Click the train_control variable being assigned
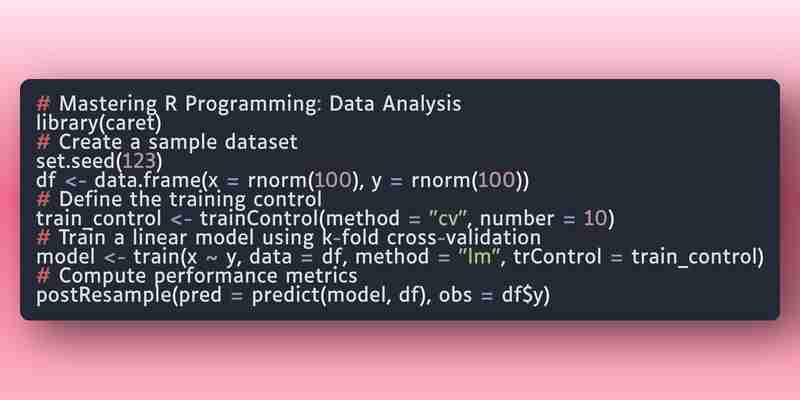Viewport: 800px width, 400px height. [98, 219]
